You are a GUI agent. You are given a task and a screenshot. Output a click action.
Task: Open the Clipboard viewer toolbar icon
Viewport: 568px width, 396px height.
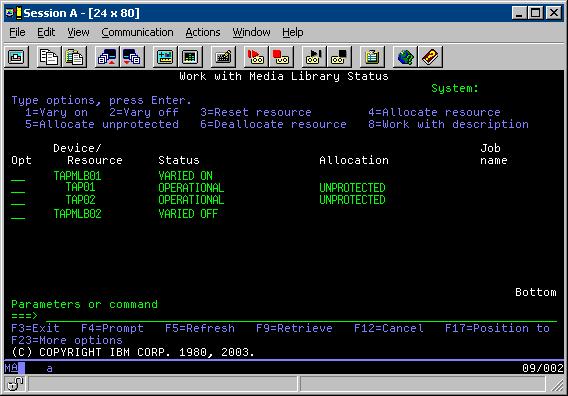(x=372, y=57)
